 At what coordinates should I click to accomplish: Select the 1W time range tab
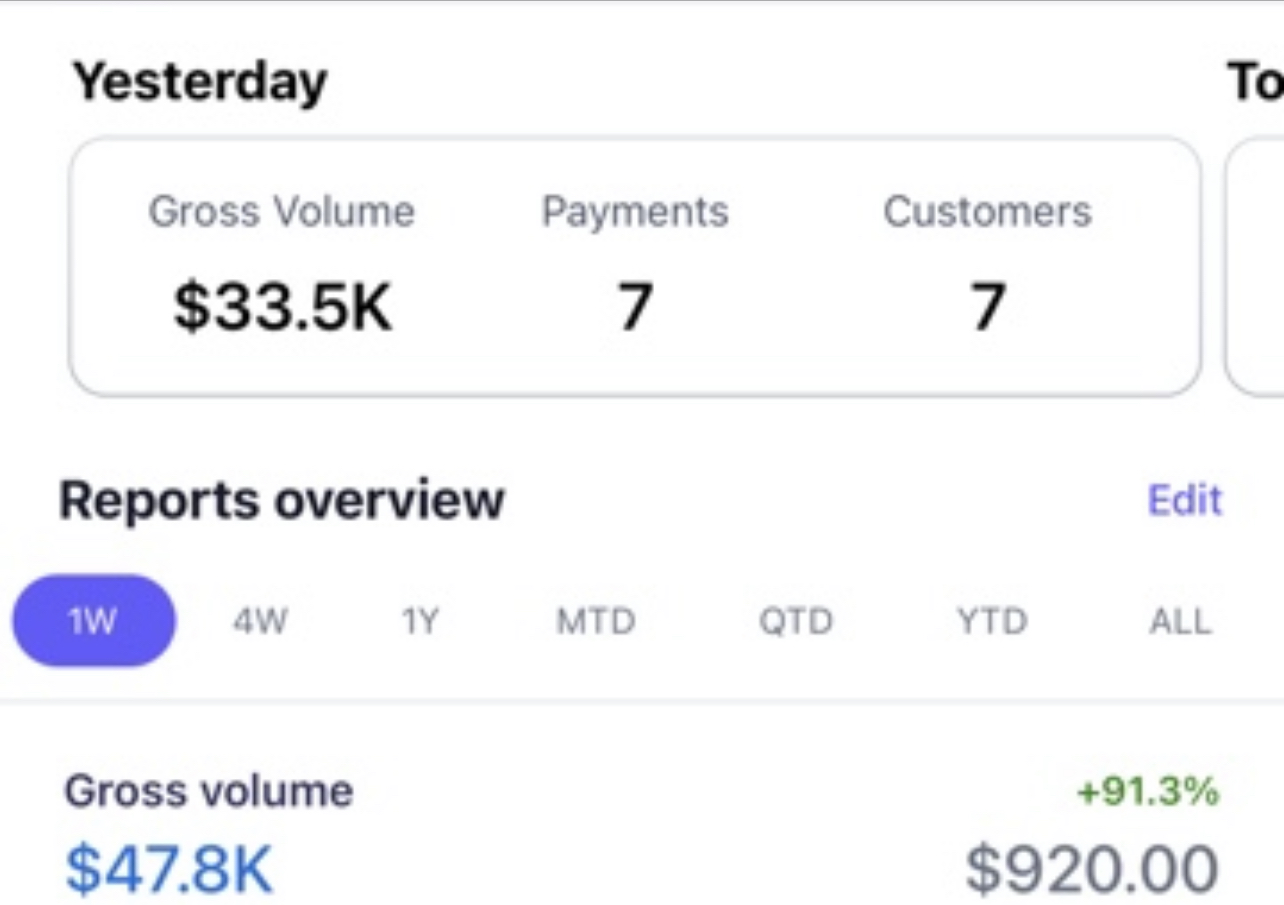(93, 621)
